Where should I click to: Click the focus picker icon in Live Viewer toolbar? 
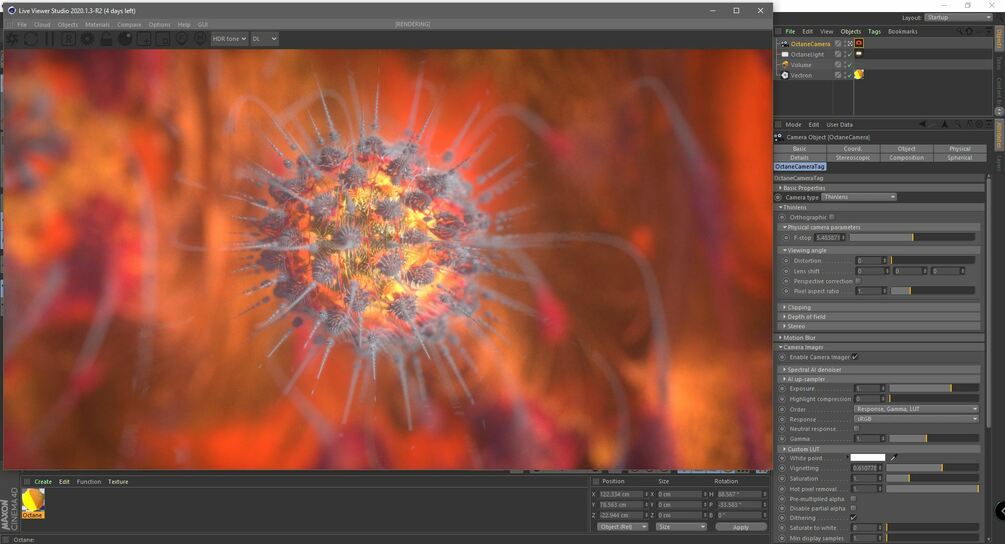[x=181, y=39]
